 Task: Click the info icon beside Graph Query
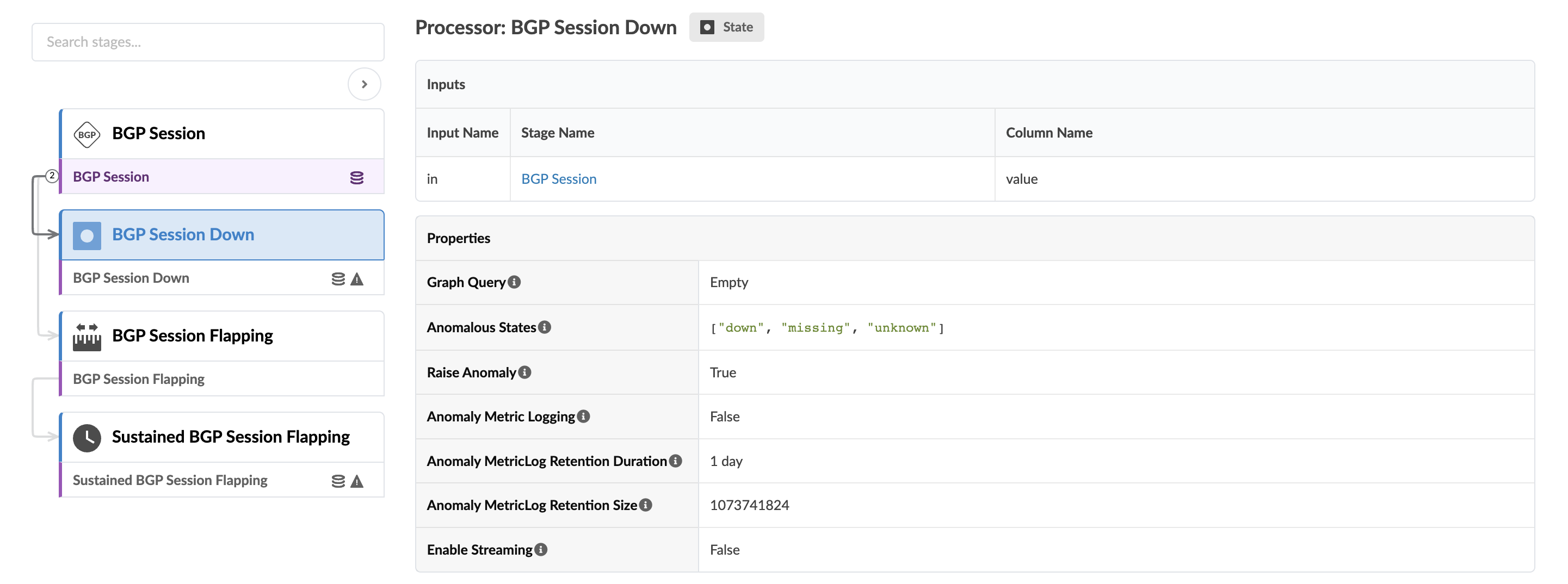[x=514, y=282]
